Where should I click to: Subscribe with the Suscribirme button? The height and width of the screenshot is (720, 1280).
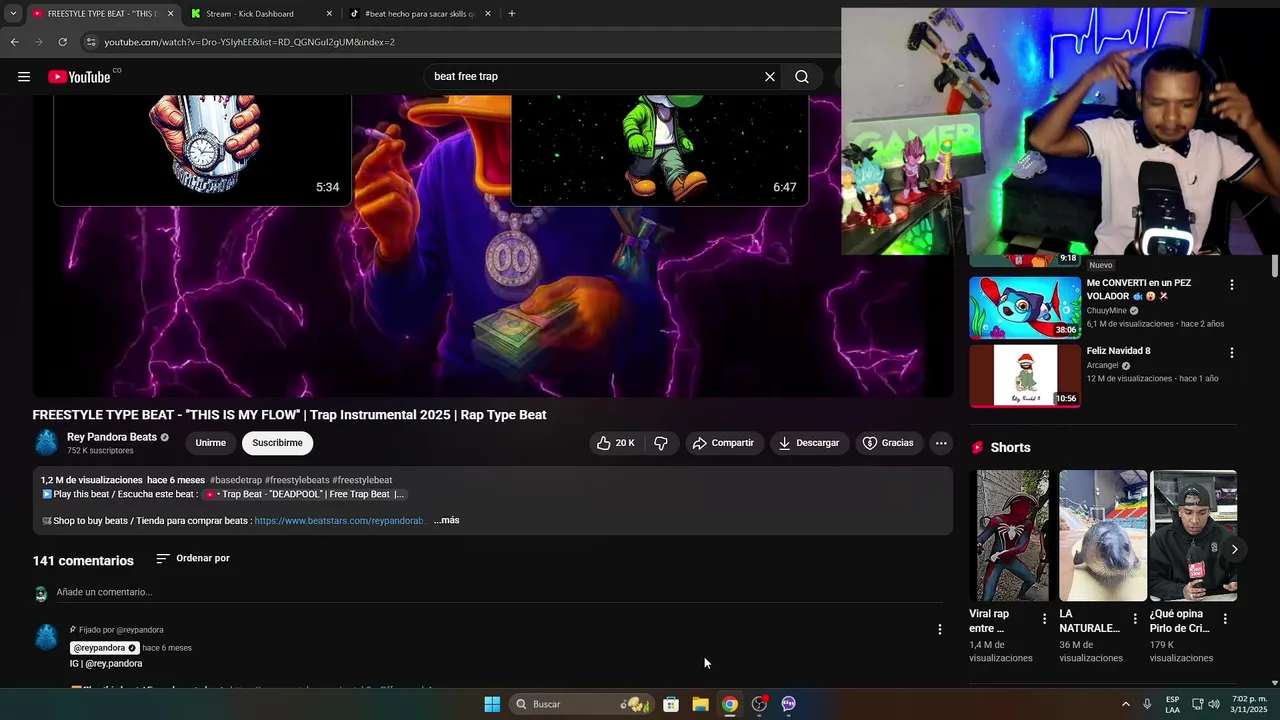pos(277,443)
